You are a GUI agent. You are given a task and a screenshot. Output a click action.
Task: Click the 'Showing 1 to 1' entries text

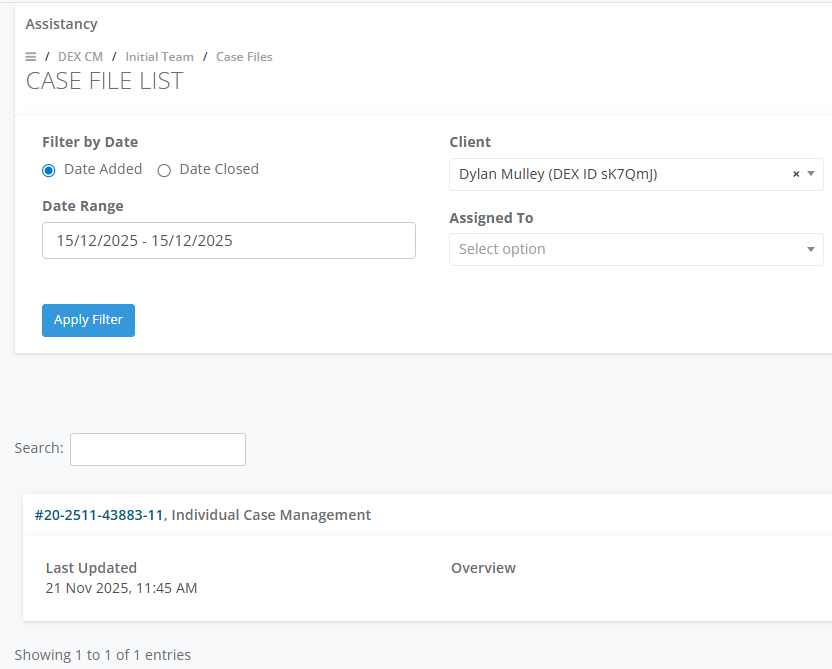[x=102, y=655]
